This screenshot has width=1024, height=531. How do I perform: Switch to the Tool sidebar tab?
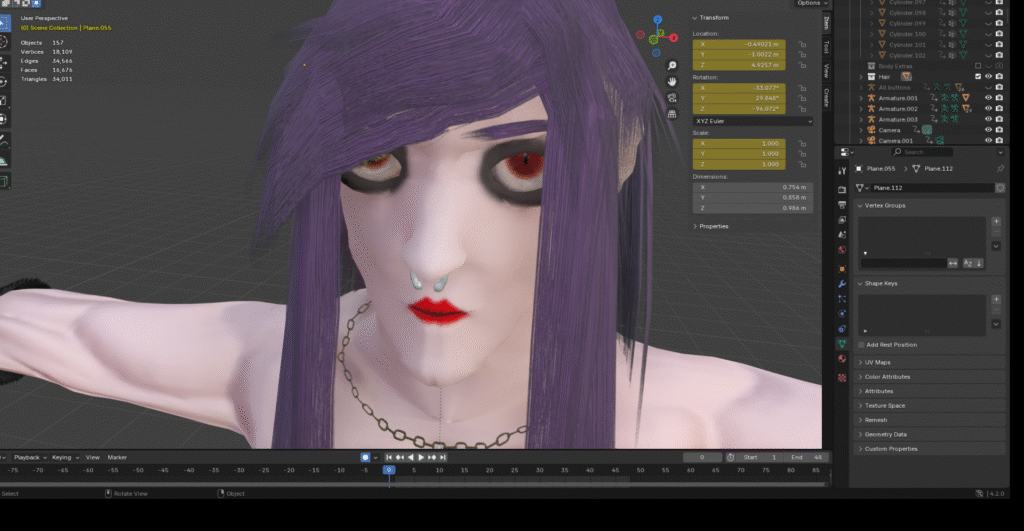coord(826,46)
